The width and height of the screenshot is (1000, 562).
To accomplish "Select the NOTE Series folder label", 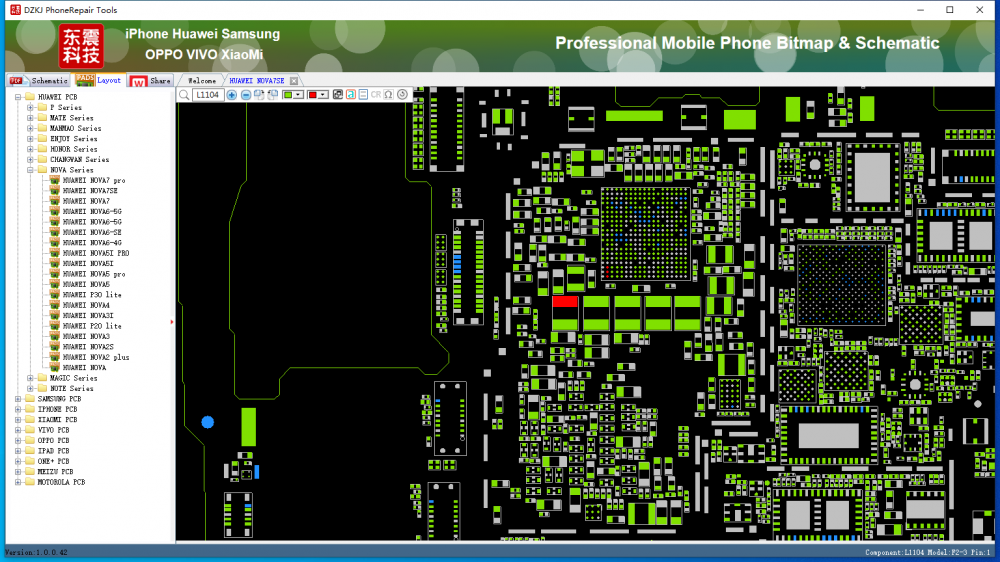I will coord(71,388).
